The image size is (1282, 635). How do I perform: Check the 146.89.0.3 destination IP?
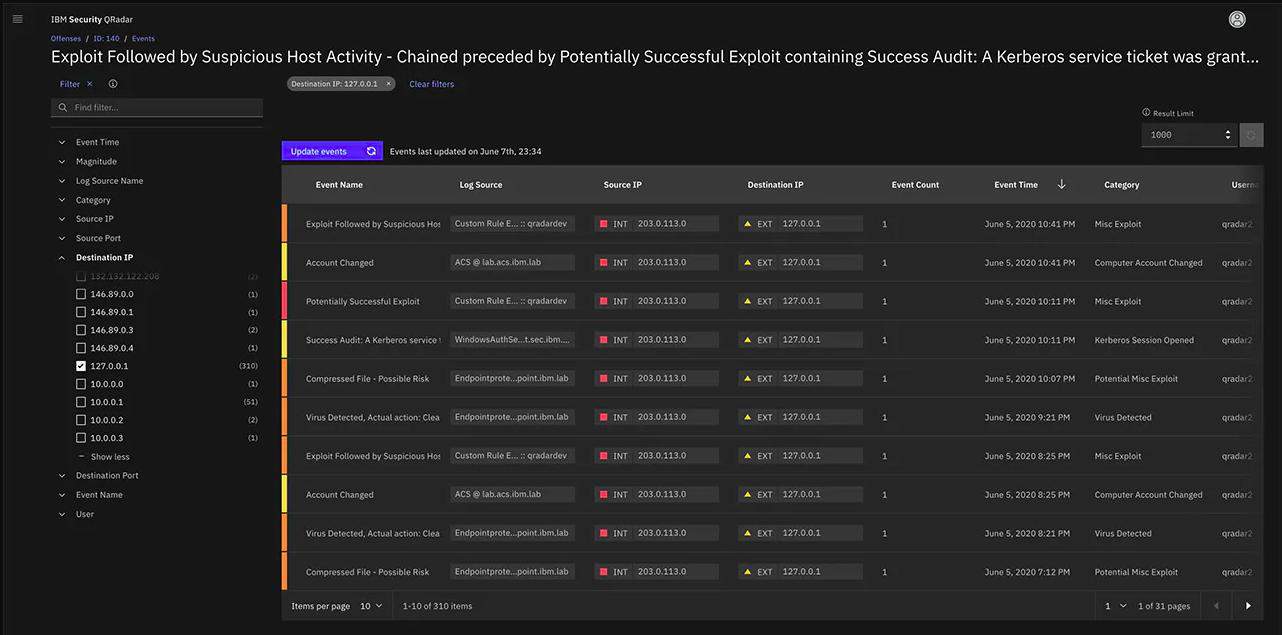[81, 330]
